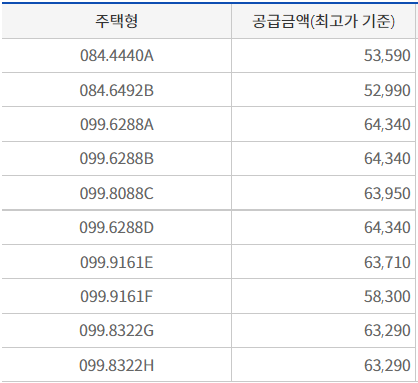Image resolution: width=418 pixels, height=383 pixels.
Task: Click the 주택형 column header
Action: pos(117,21)
